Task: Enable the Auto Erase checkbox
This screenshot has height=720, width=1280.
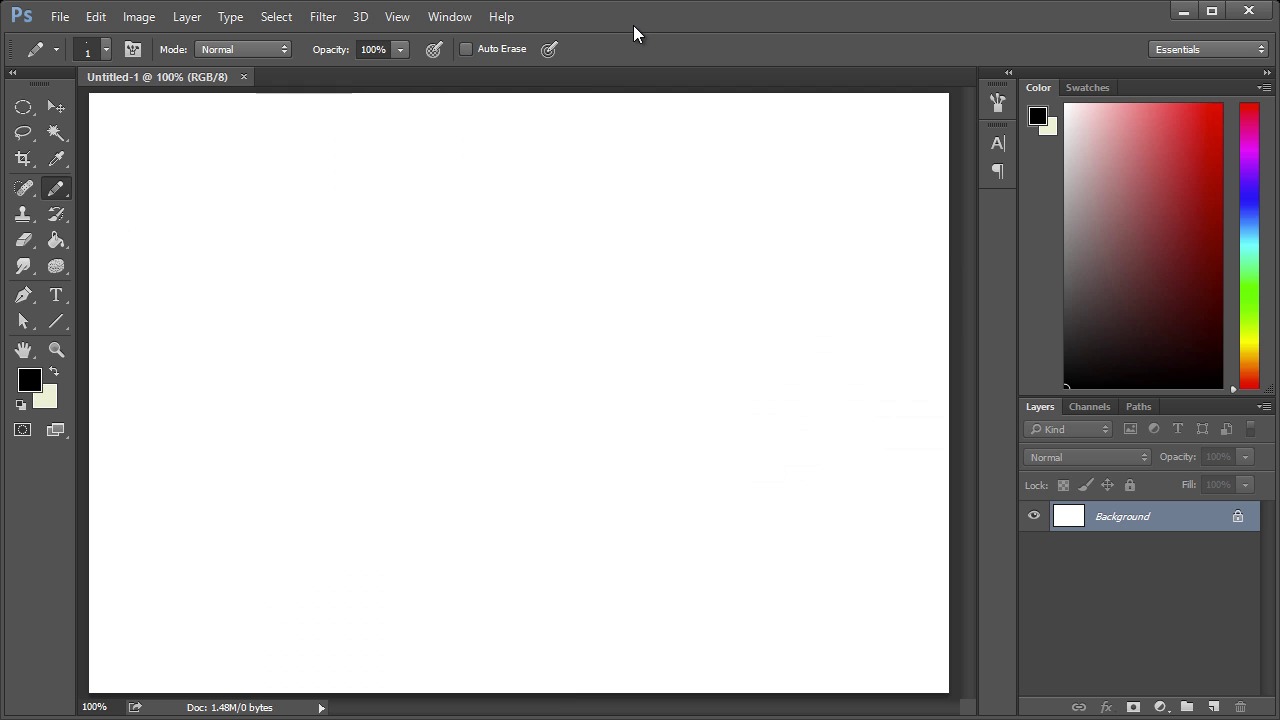Action: coord(466,49)
